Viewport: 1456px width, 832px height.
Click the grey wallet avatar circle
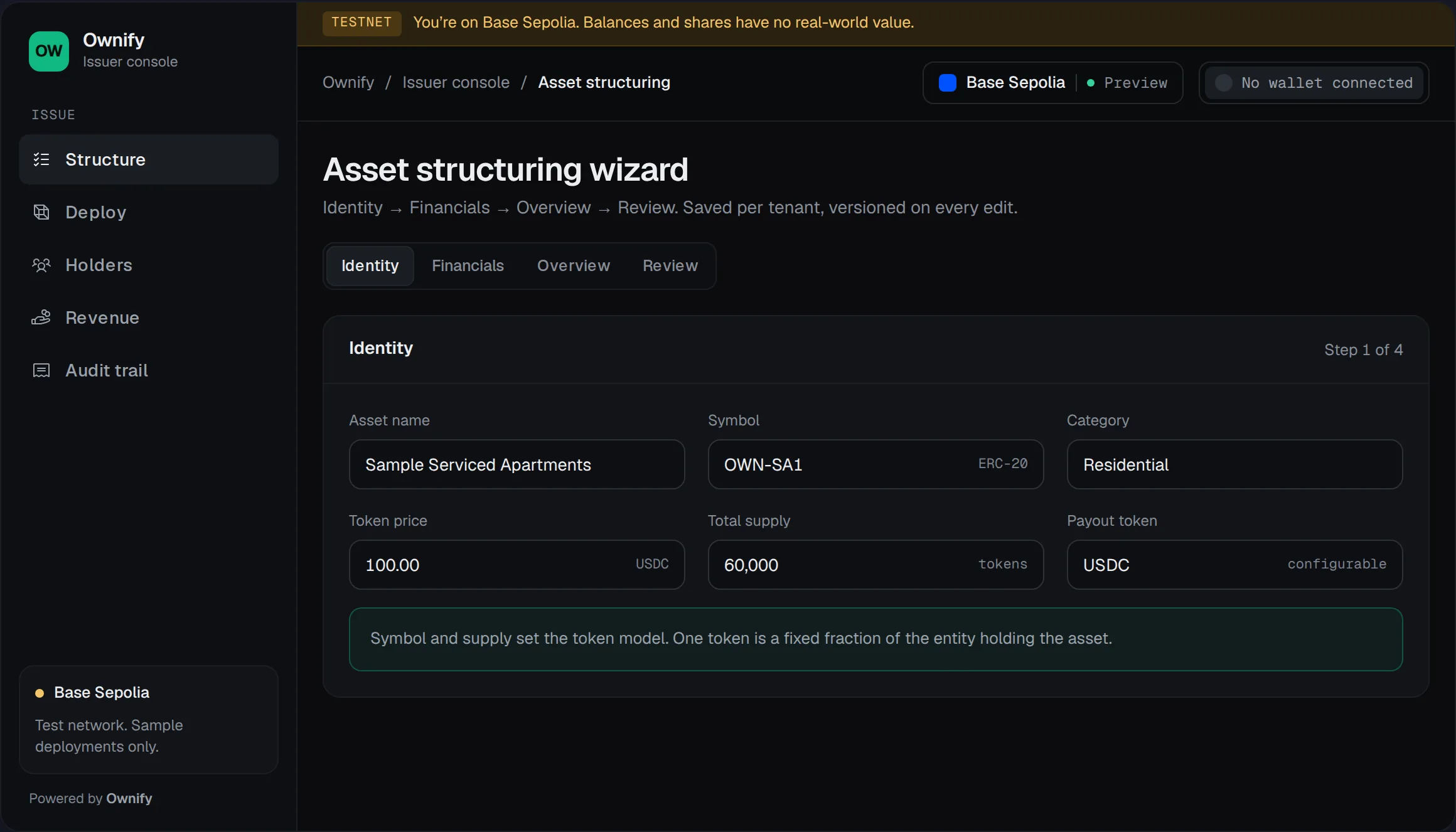tap(1224, 83)
